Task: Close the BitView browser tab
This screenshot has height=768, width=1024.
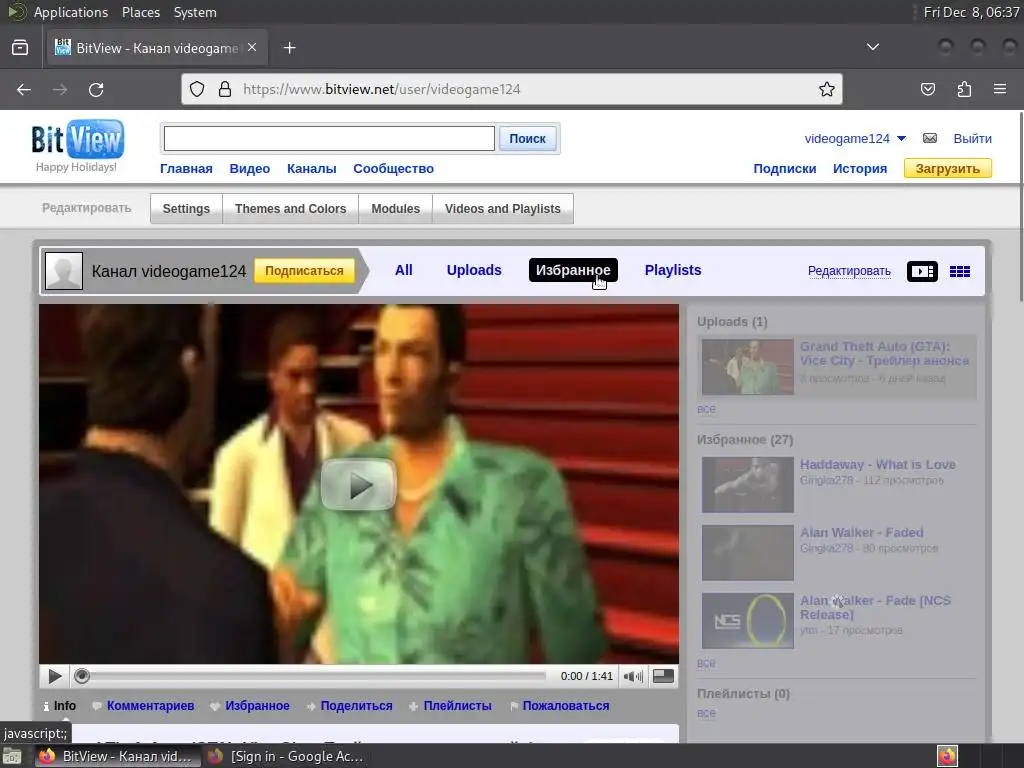Action: click(252, 48)
